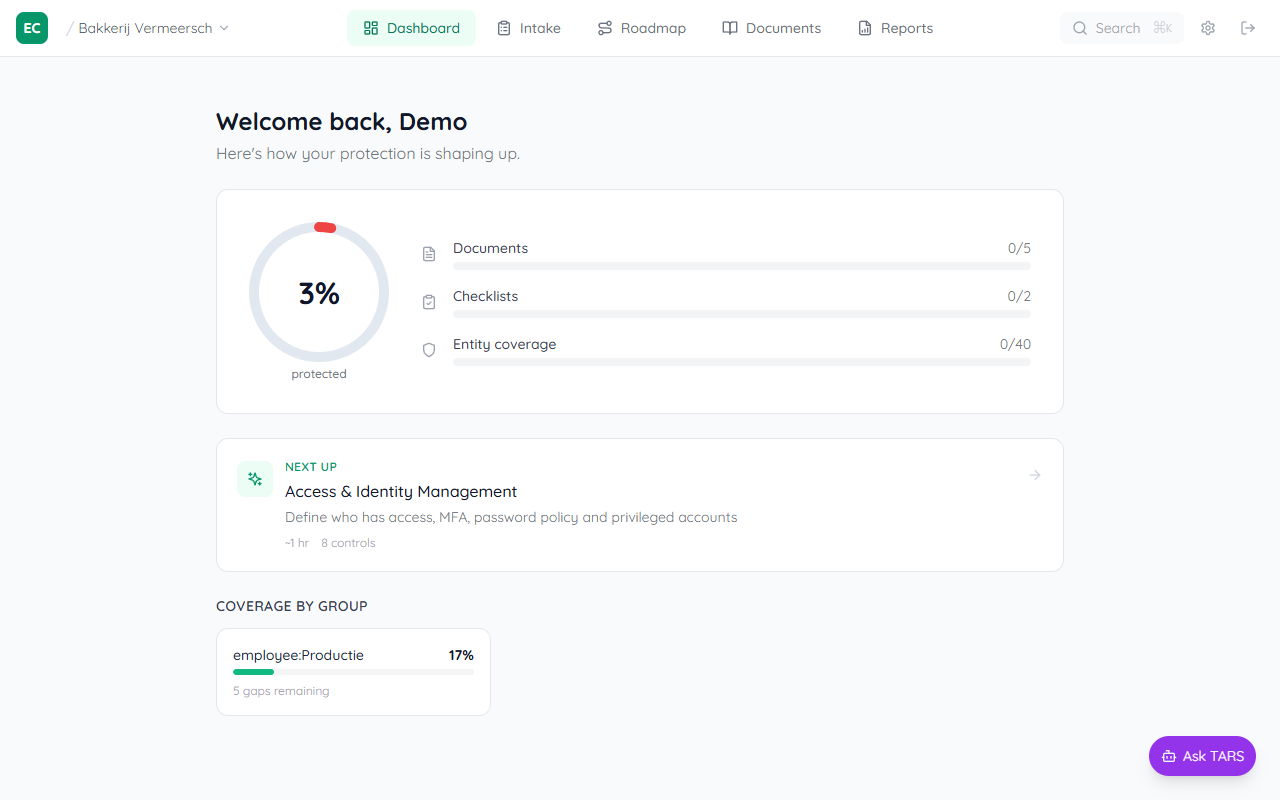The image size is (1280, 800).
Task: Click the sparkle icon on the Next Up card
Action: pos(255,479)
